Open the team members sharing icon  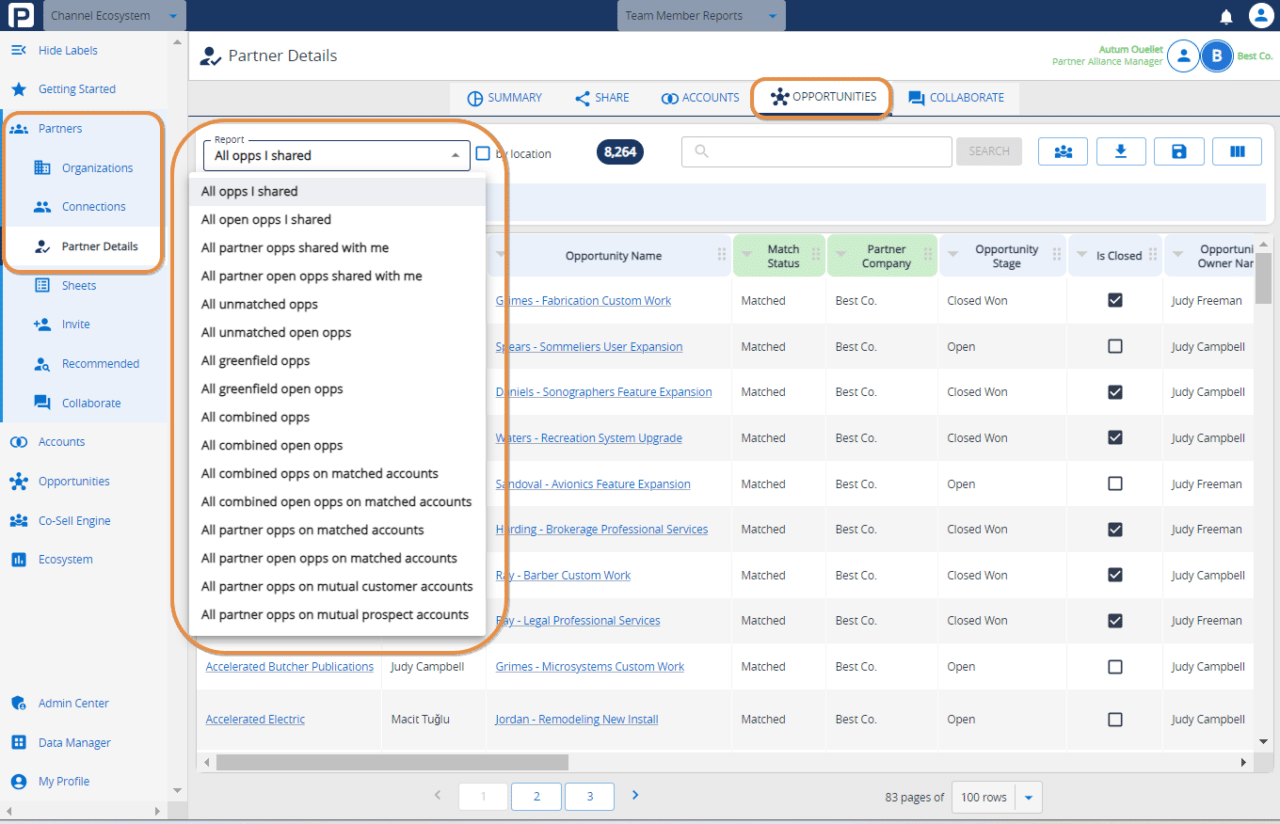pos(1062,151)
